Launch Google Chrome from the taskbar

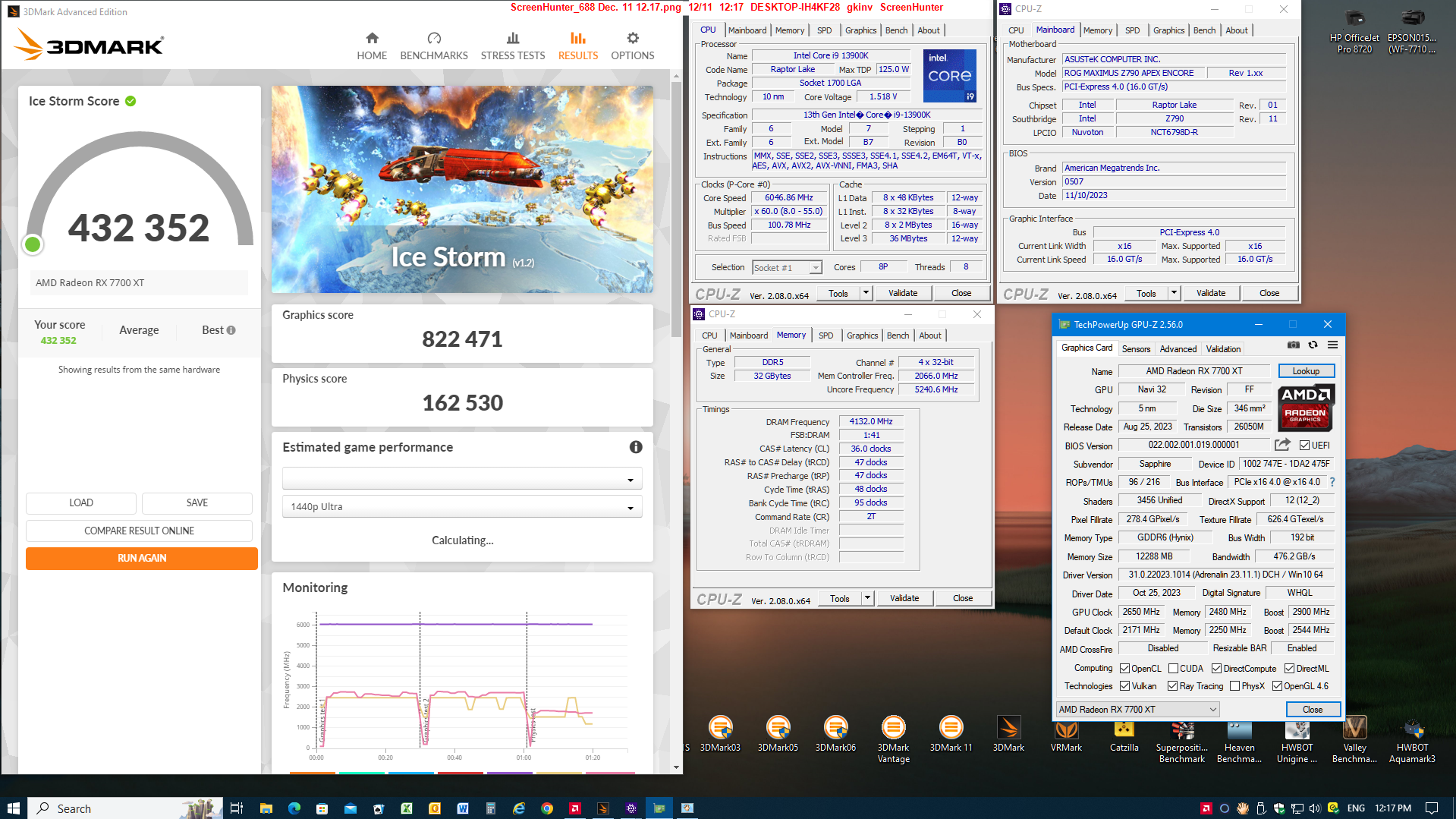(x=547, y=808)
